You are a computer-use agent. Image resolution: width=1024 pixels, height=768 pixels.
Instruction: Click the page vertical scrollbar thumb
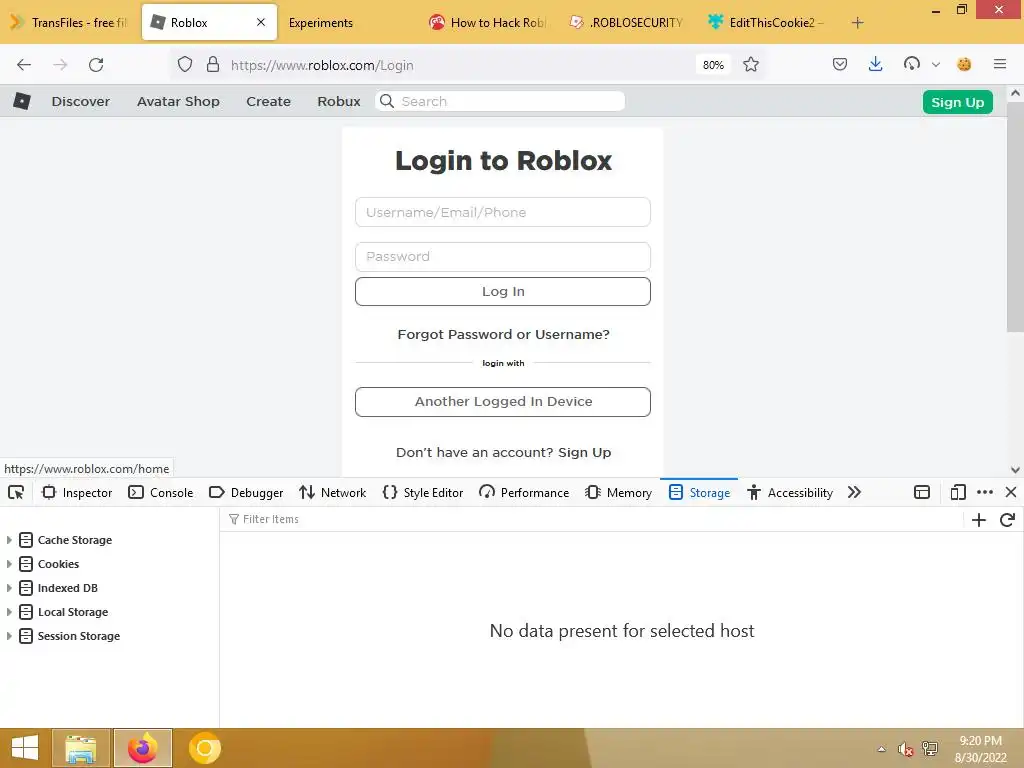[1015, 217]
